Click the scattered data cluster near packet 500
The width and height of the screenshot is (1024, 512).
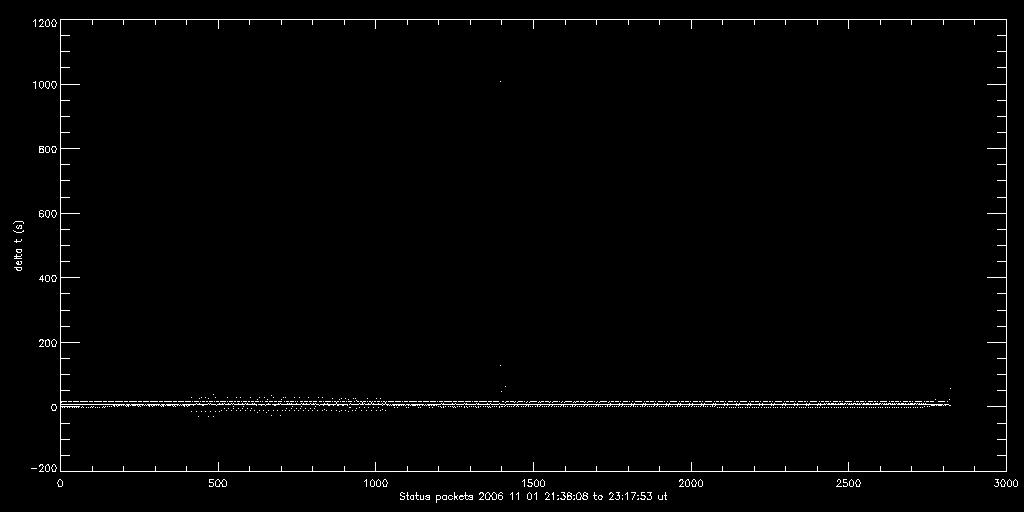click(x=215, y=405)
